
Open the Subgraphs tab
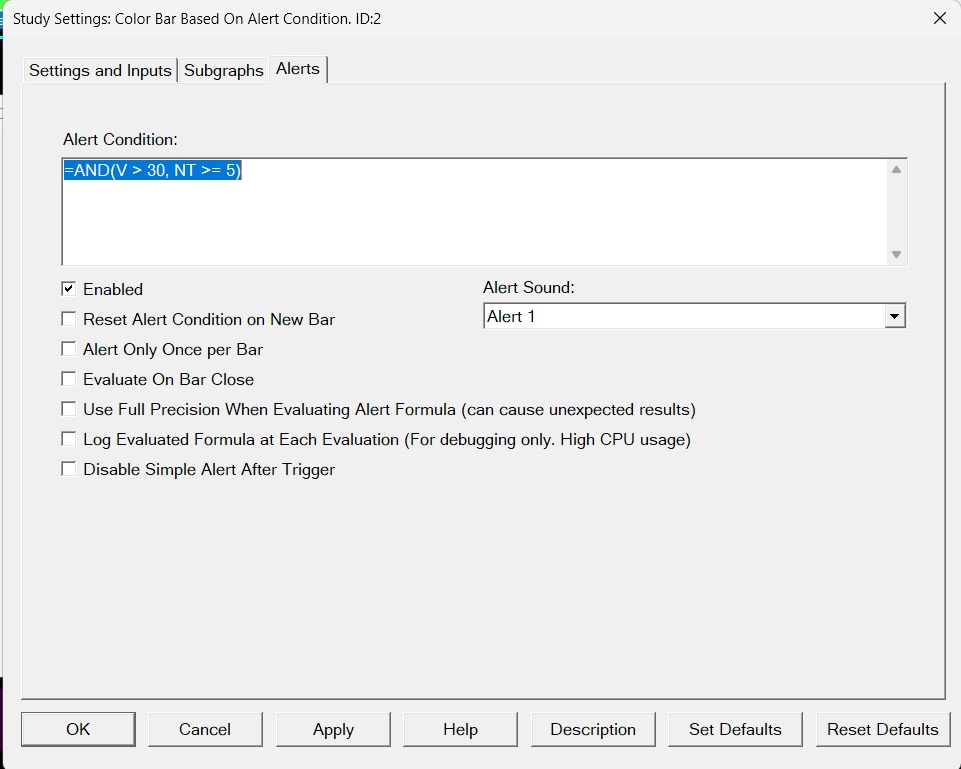[x=224, y=70]
